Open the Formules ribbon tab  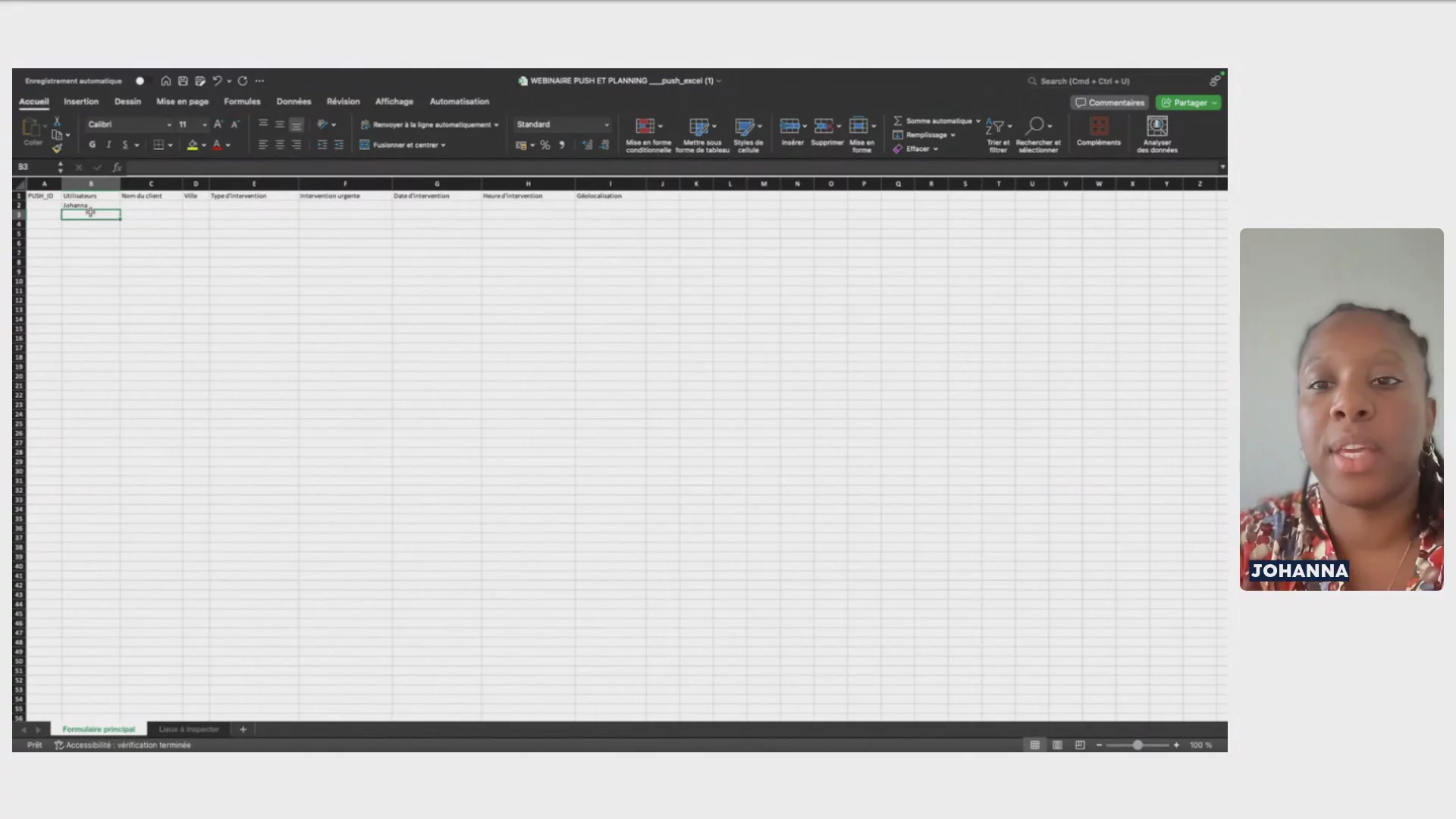pyautogui.click(x=242, y=102)
